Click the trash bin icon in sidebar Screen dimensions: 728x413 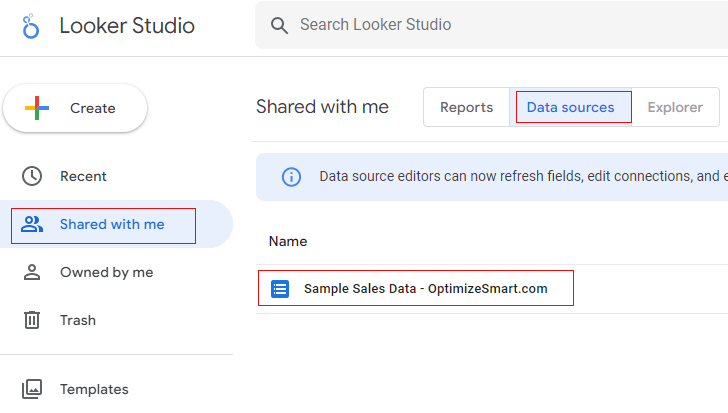(x=32, y=320)
